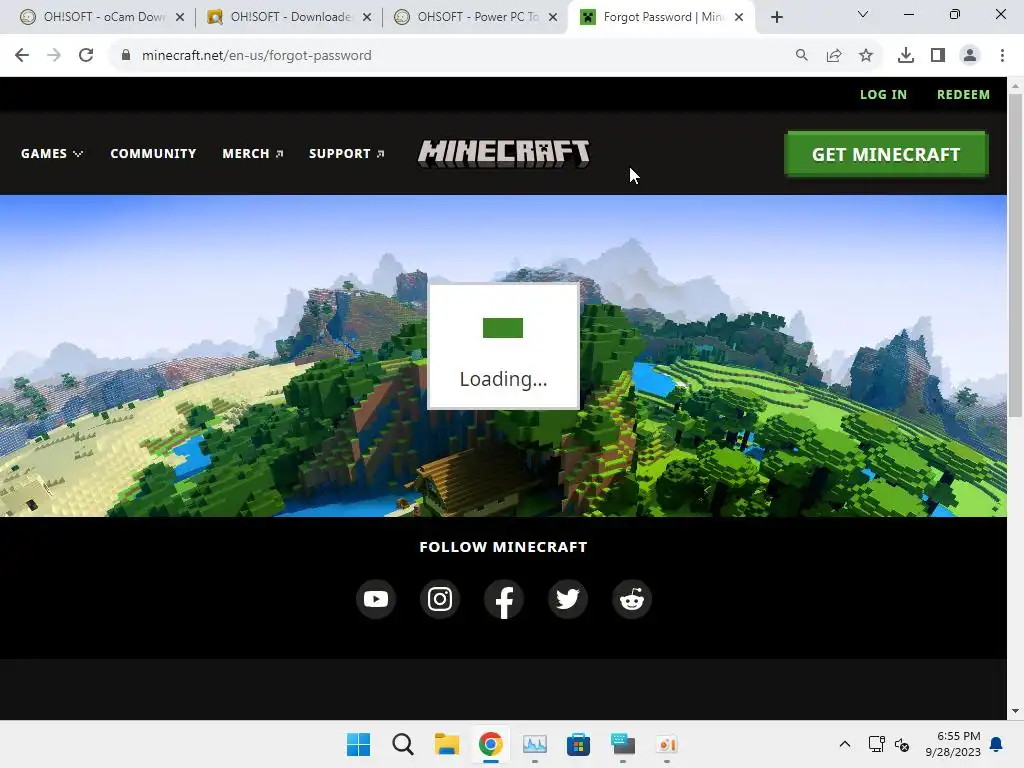1024x768 pixels.
Task: Open Chrome profile avatar
Action: (970, 56)
